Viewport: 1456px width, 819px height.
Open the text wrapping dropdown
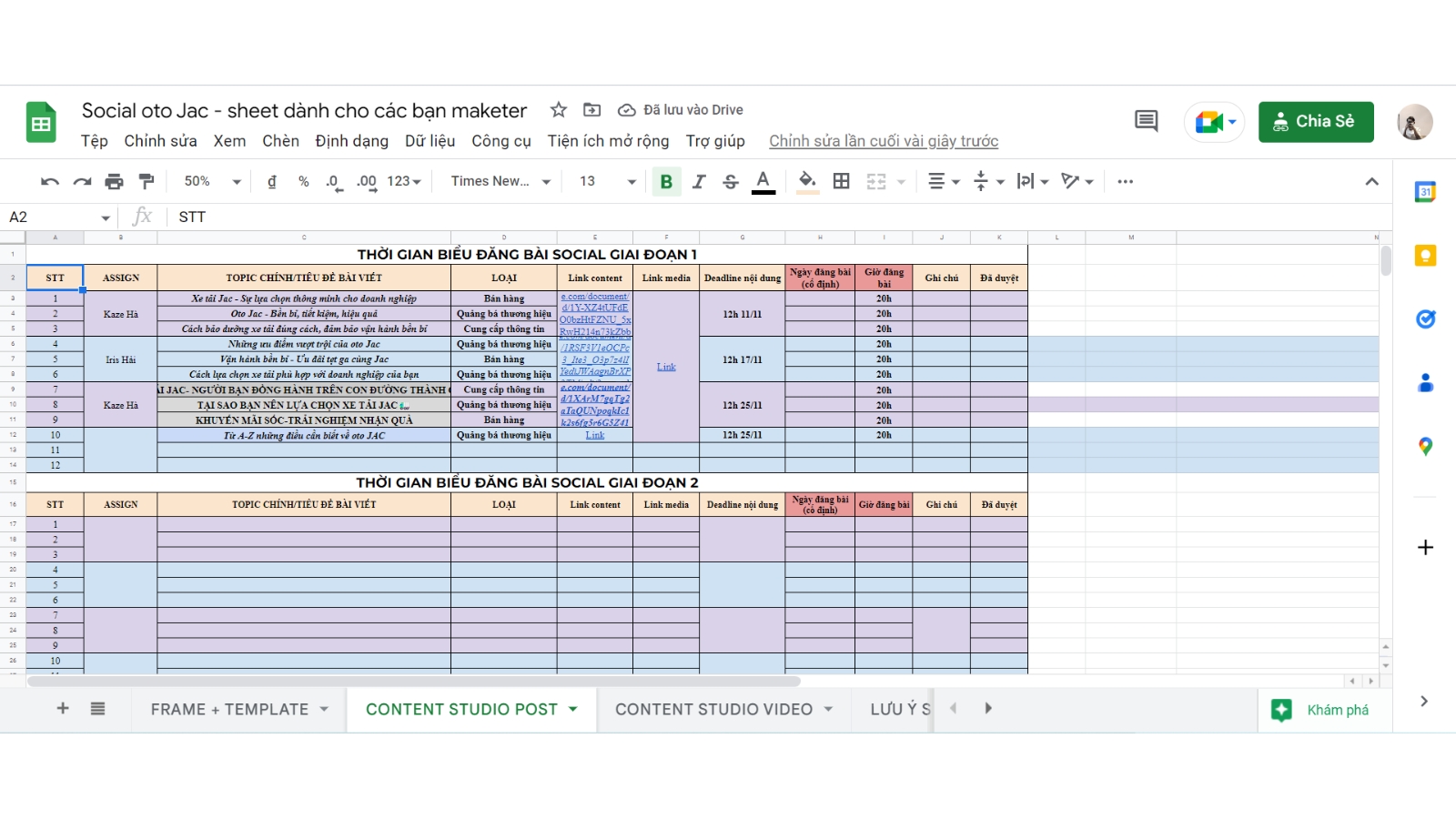tap(1033, 182)
